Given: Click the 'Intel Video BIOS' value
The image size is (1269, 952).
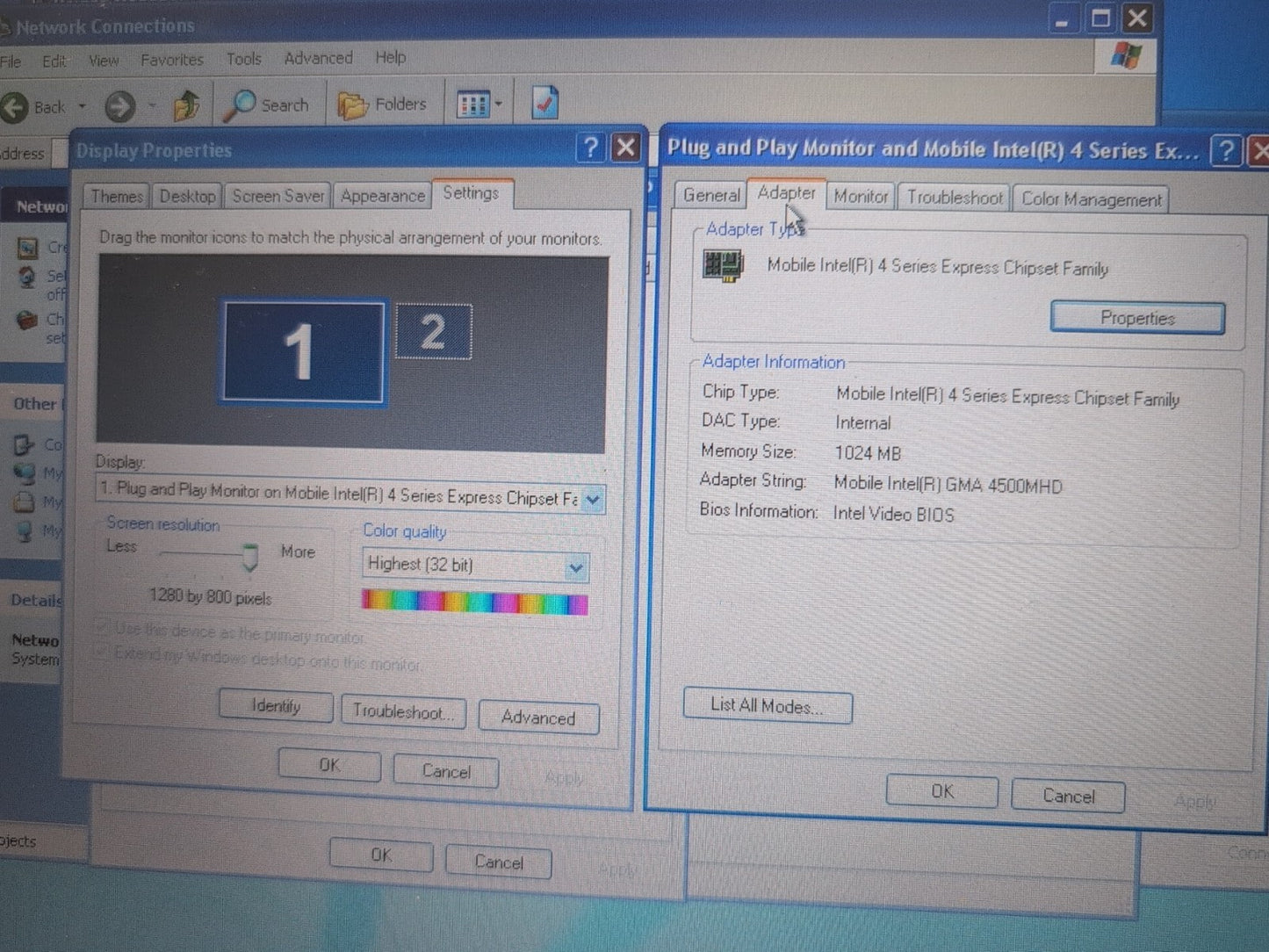Looking at the screenshot, I should click(893, 514).
